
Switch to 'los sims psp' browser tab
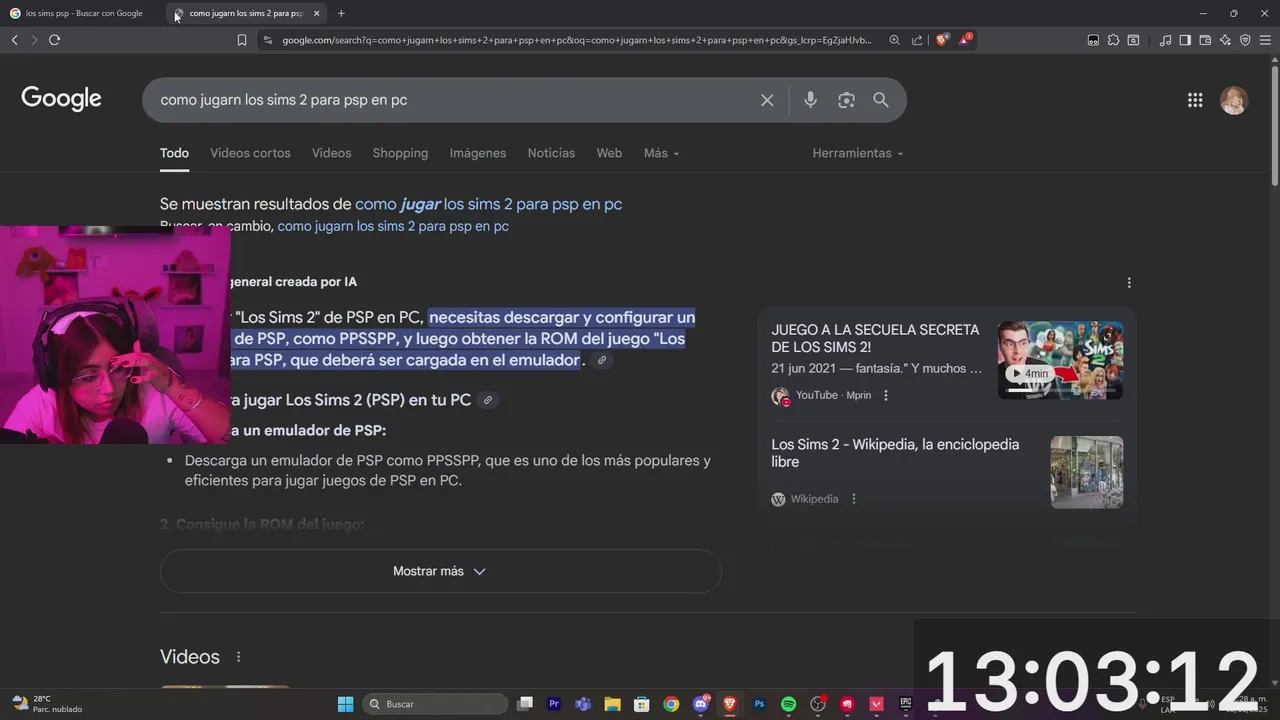83,13
